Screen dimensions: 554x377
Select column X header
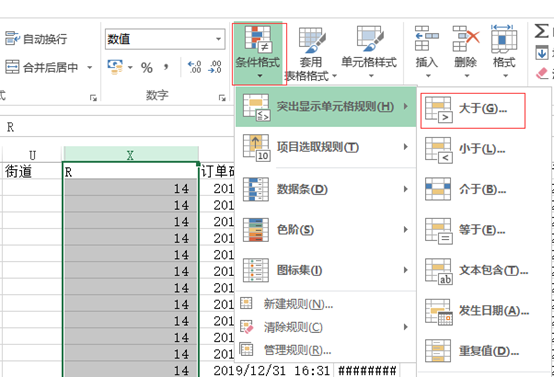click(x=130, y=155)
